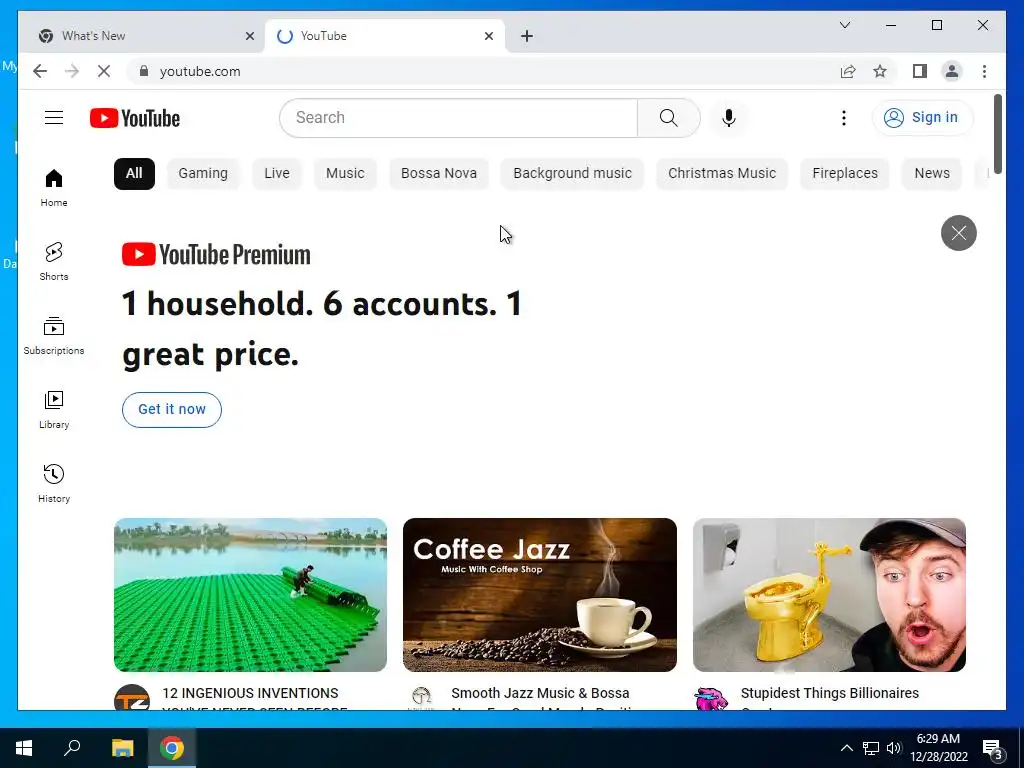
Task: Open the green floating mat video thumbnail
Action: [x=250, y=594]
